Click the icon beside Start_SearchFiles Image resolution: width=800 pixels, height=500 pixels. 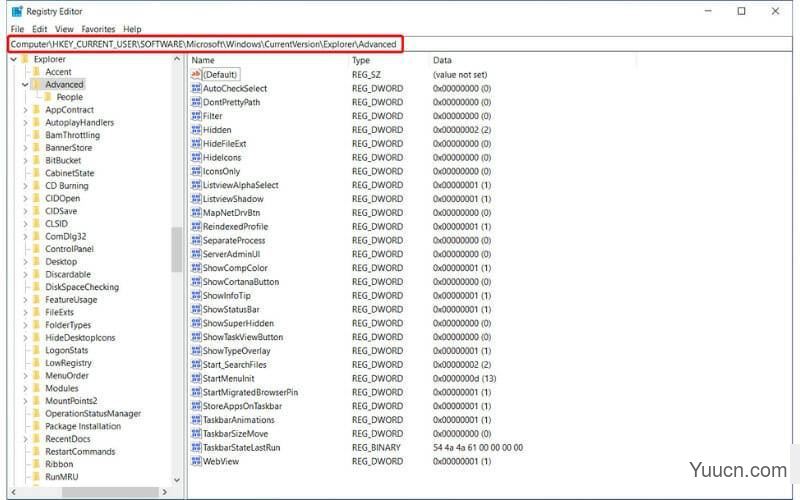click(x=196, y=364)
